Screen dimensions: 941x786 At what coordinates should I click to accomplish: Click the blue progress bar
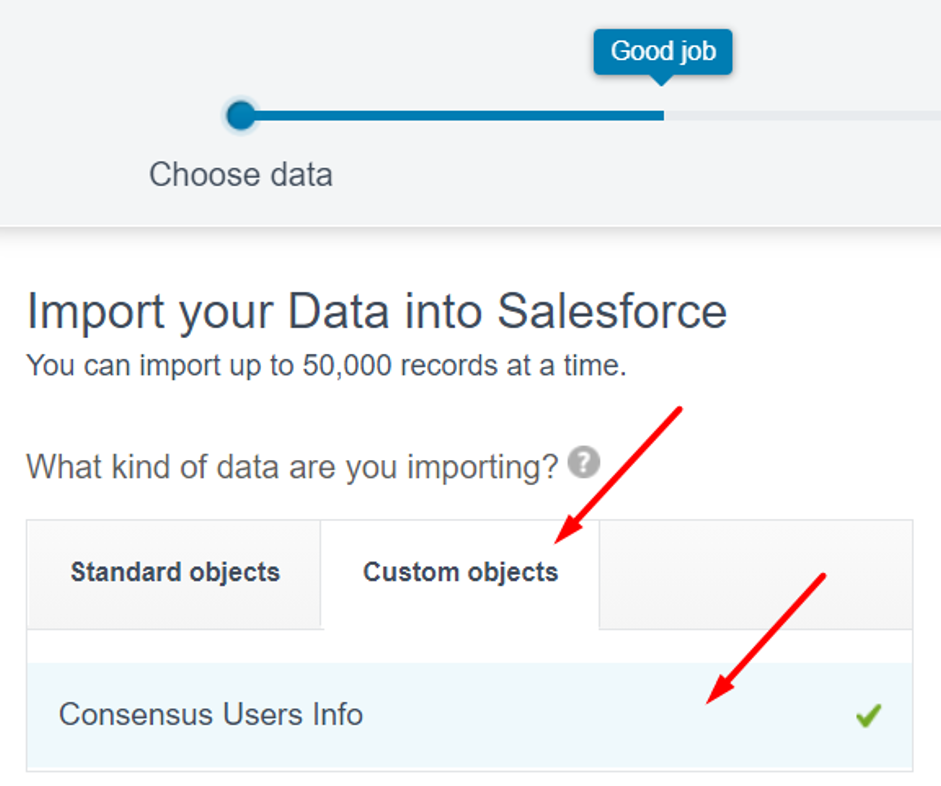pos(458,115)
